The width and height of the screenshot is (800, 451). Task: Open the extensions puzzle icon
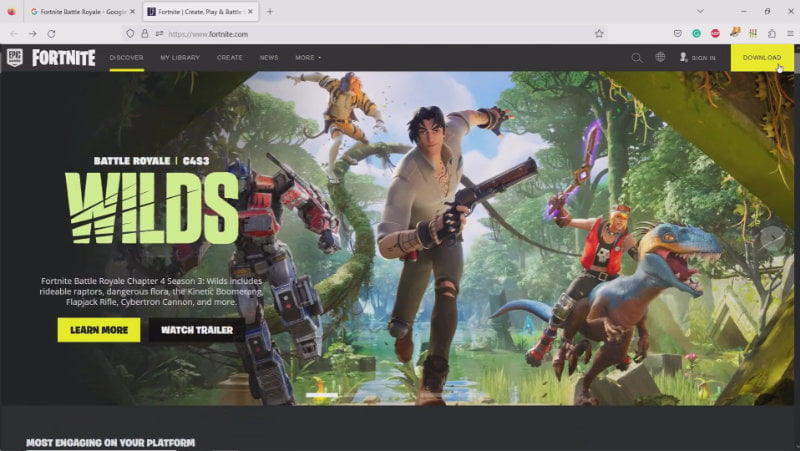772,34
